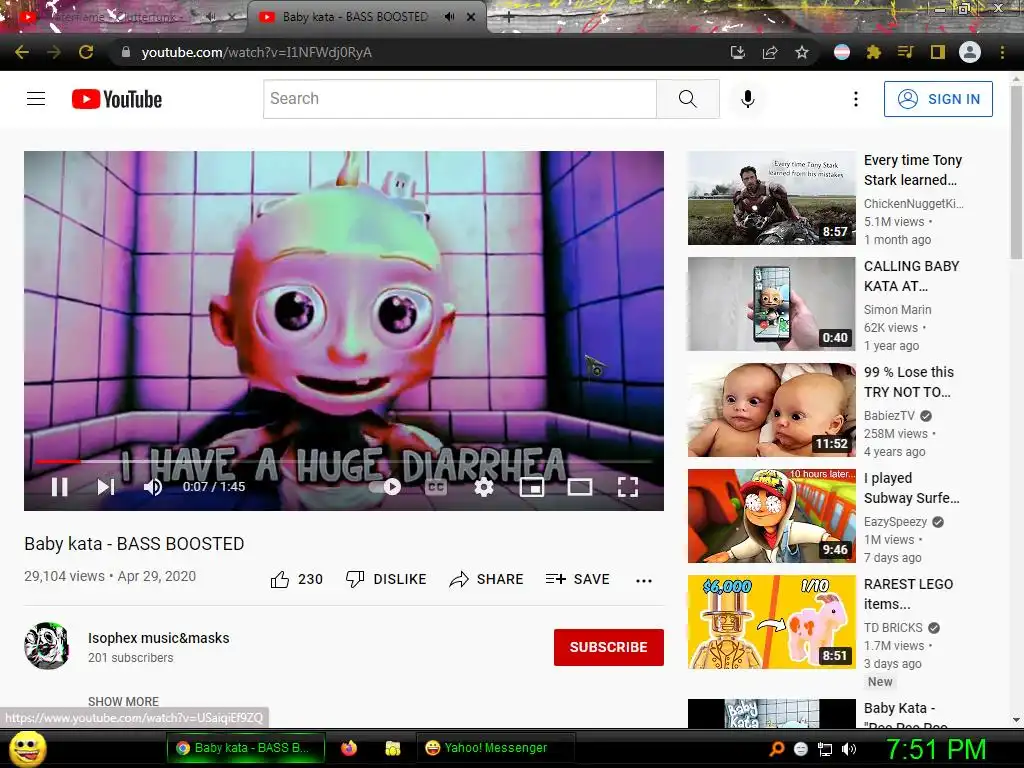The image size is (1024, 768).
Task: Click the SIGN IN button
Action: click(938, 99)
